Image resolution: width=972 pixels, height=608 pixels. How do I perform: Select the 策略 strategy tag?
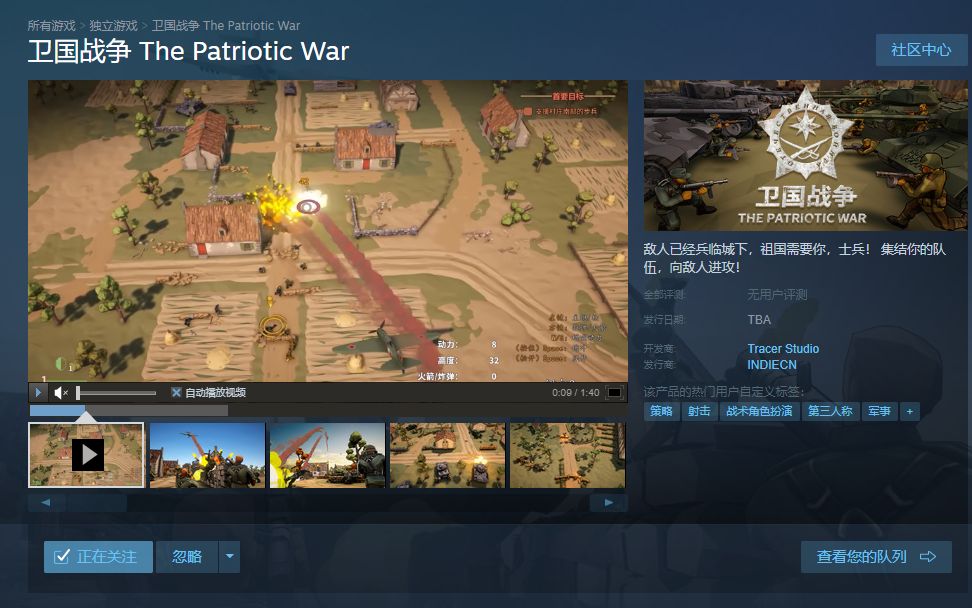661,411
